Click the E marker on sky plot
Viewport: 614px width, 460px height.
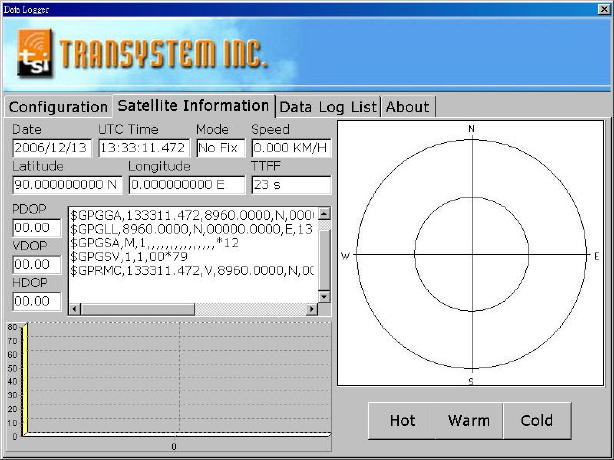click(x=596, y=256)
